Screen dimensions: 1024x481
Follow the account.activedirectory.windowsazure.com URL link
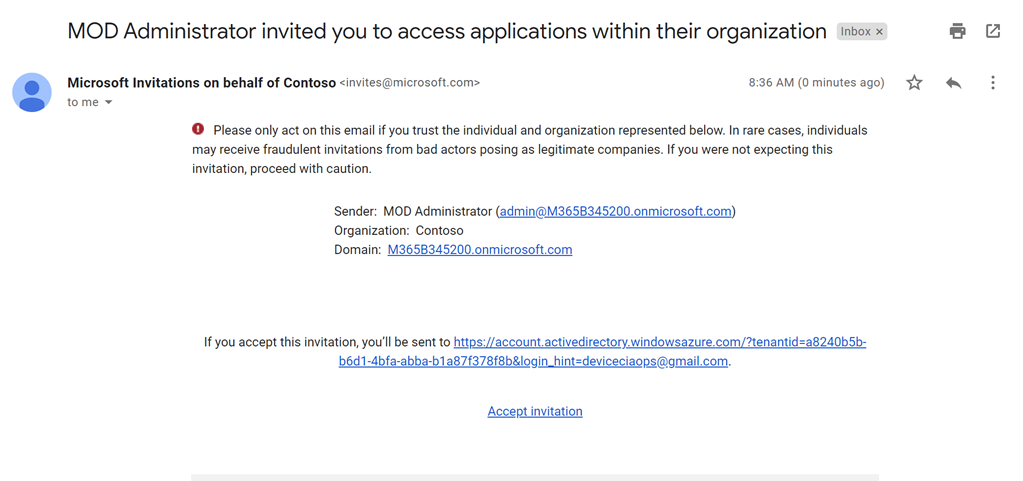coord(660,342)
